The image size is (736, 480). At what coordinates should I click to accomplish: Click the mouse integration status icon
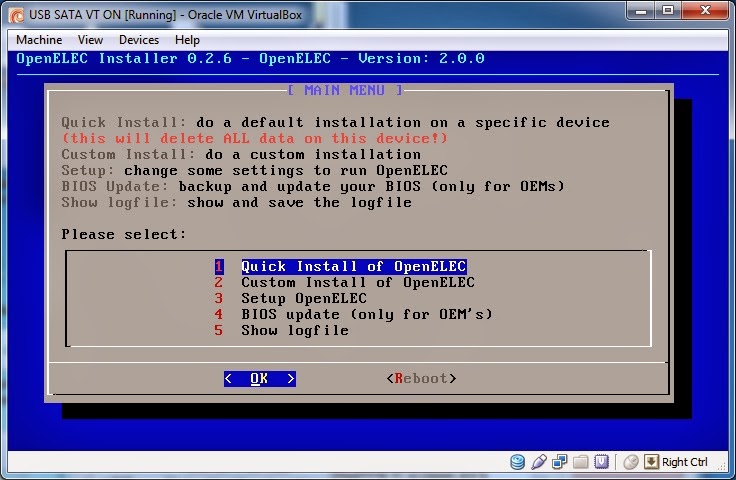631,462
